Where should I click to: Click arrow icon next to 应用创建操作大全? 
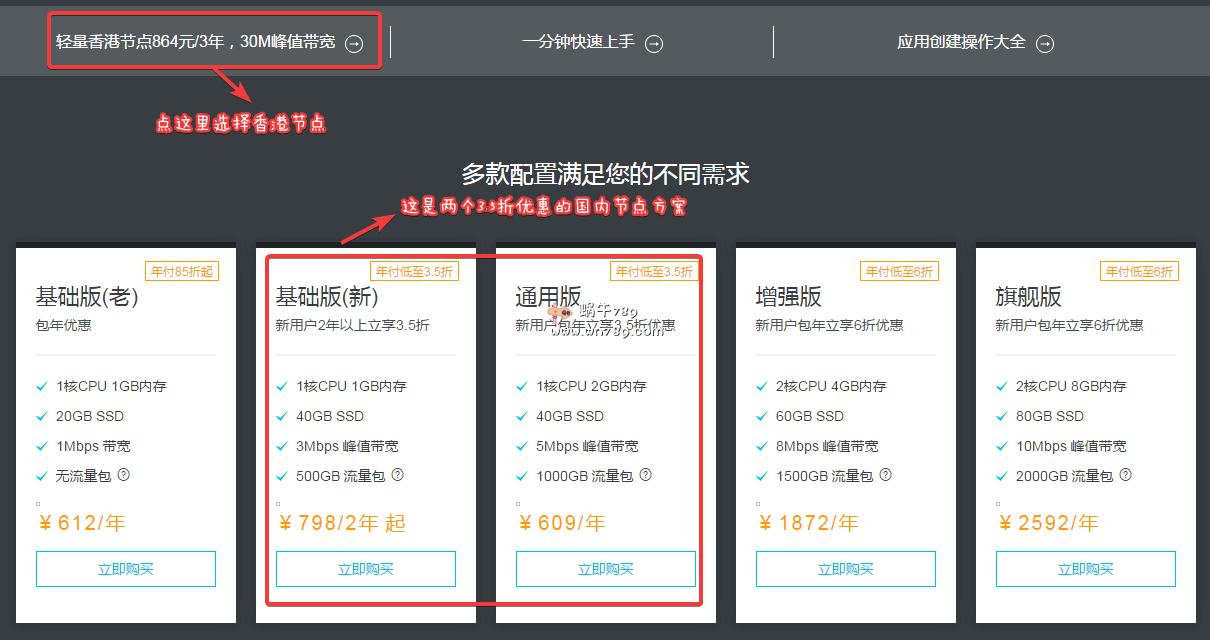point(1044,43)
